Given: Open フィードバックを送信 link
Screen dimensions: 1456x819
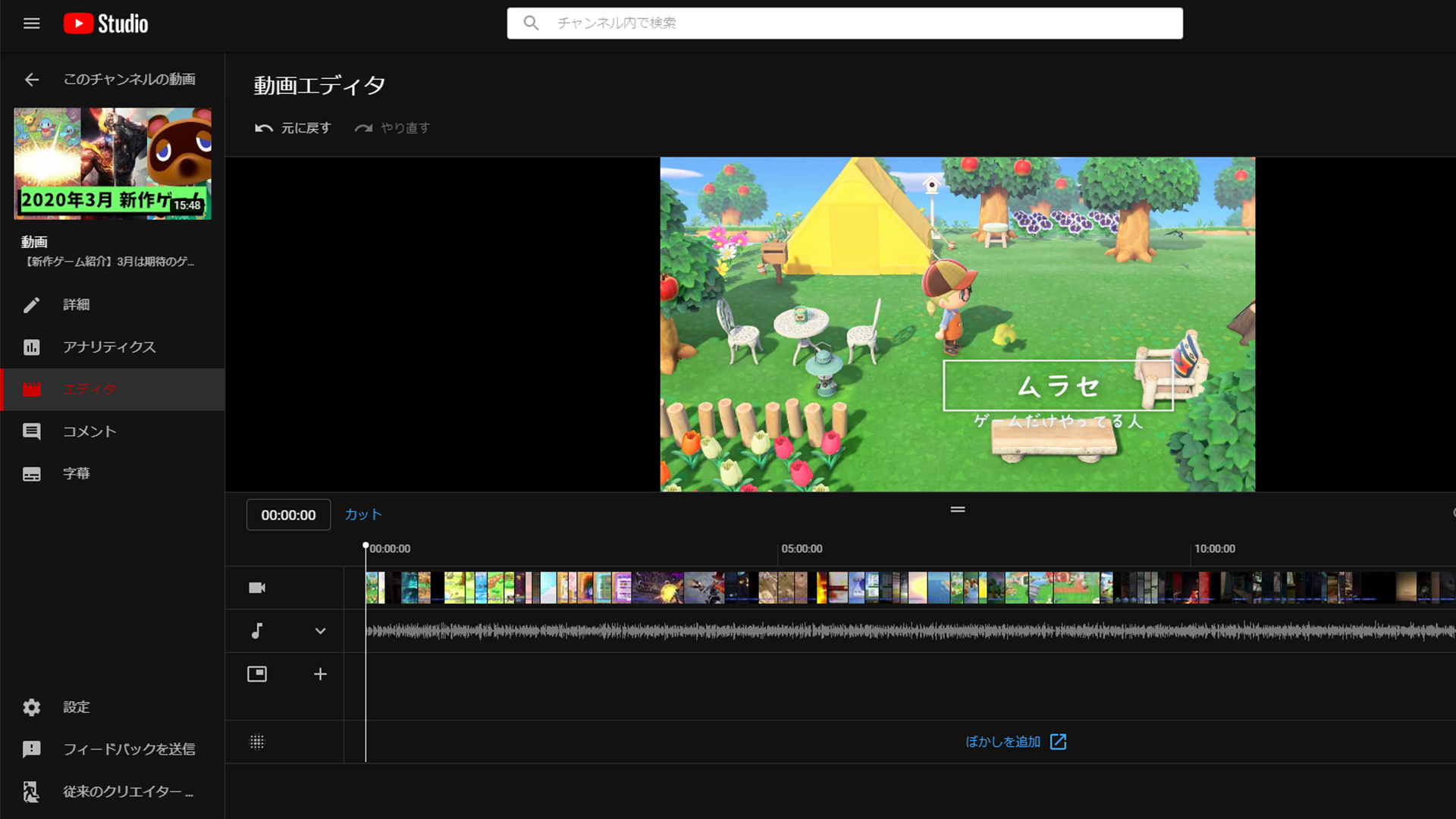Looking at the screenshot, I should (x=129, y=749).
